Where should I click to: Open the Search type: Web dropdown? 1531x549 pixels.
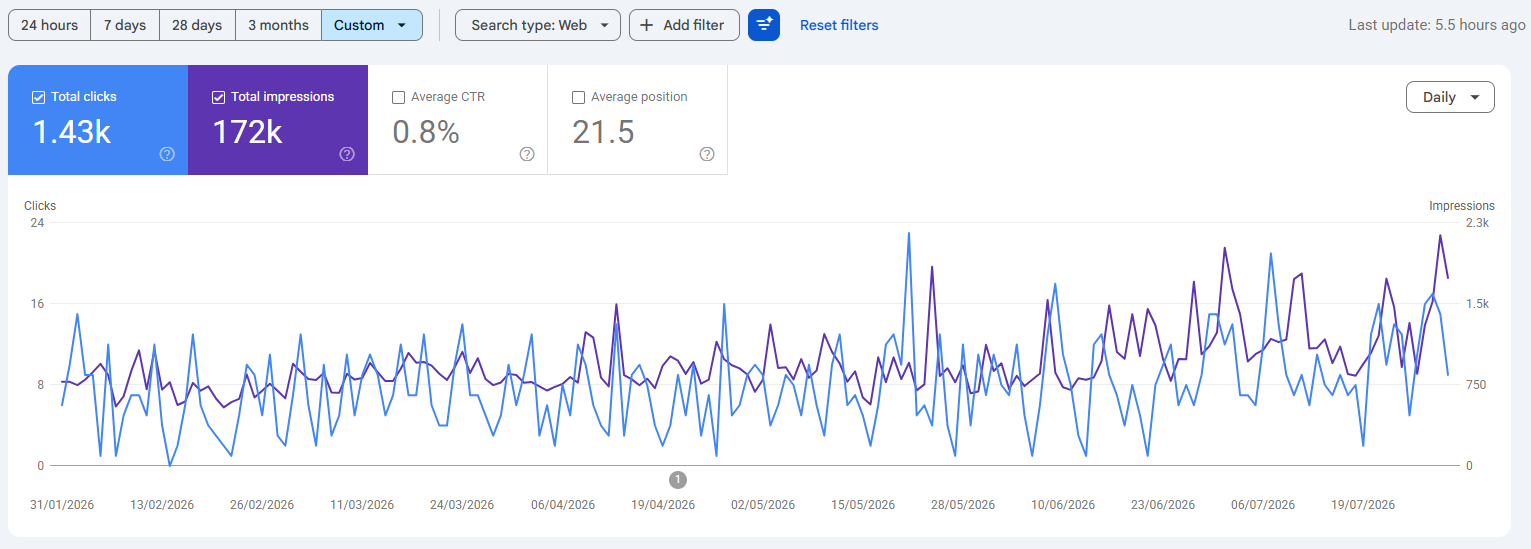(538, 25)
